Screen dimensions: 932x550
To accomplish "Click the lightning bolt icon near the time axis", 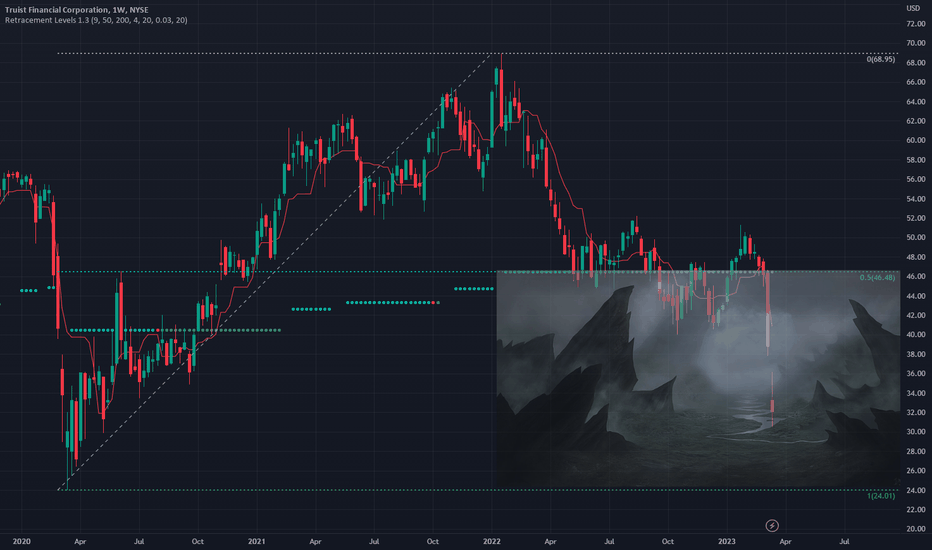I will [x=772, y=526].
